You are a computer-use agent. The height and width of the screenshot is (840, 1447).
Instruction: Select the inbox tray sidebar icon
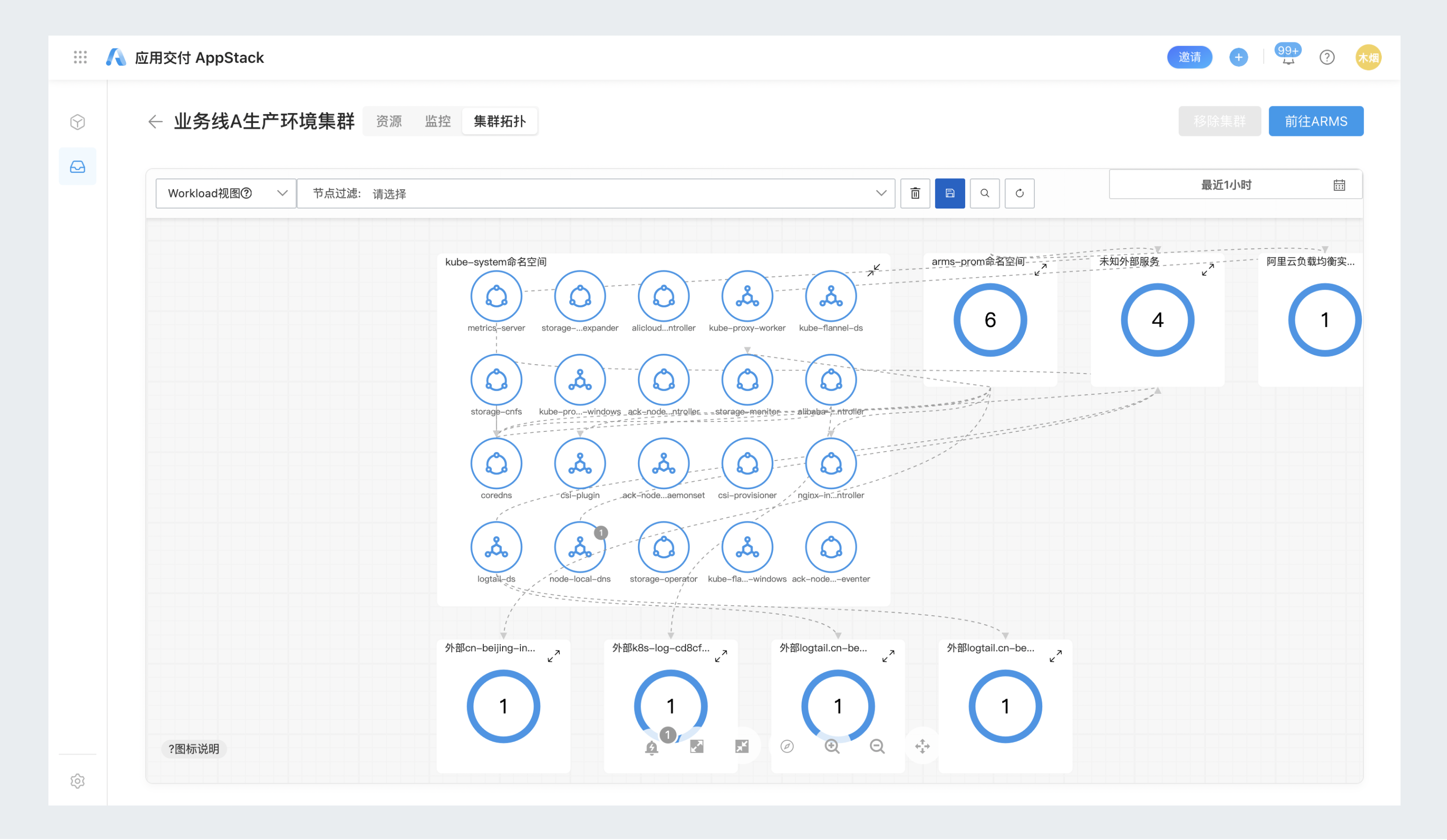pyautogui.click(x=78, y=167)
